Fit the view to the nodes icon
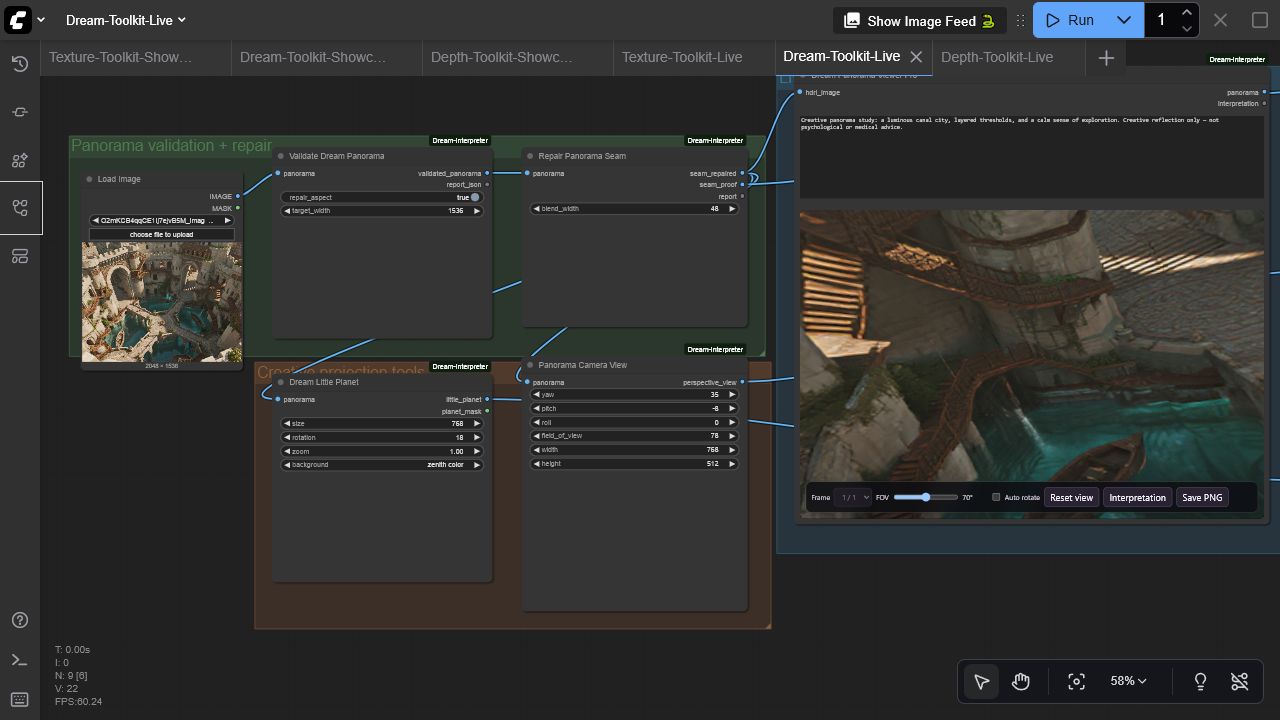Screen dimensions: 1280x720 [x=1076, y=681]
